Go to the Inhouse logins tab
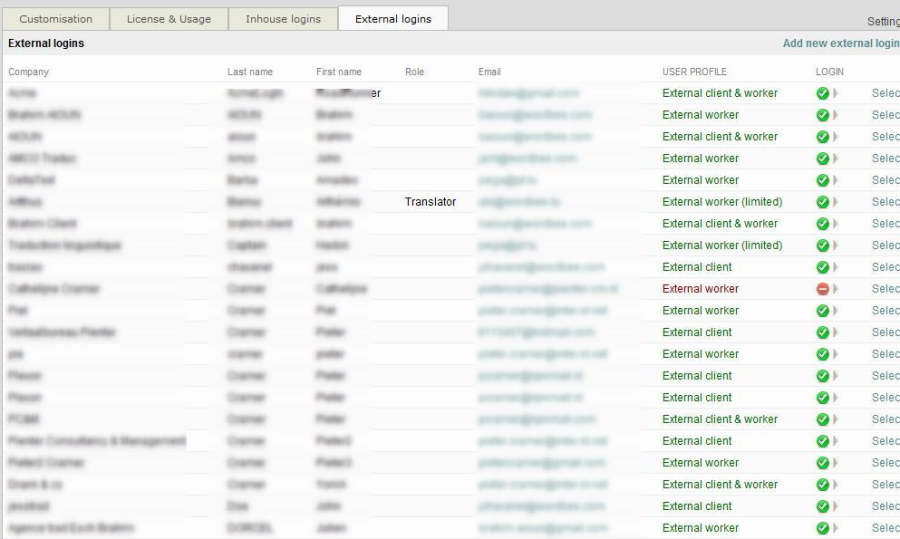Viewport: 900px width, 539px height. (x=283, y=19)
